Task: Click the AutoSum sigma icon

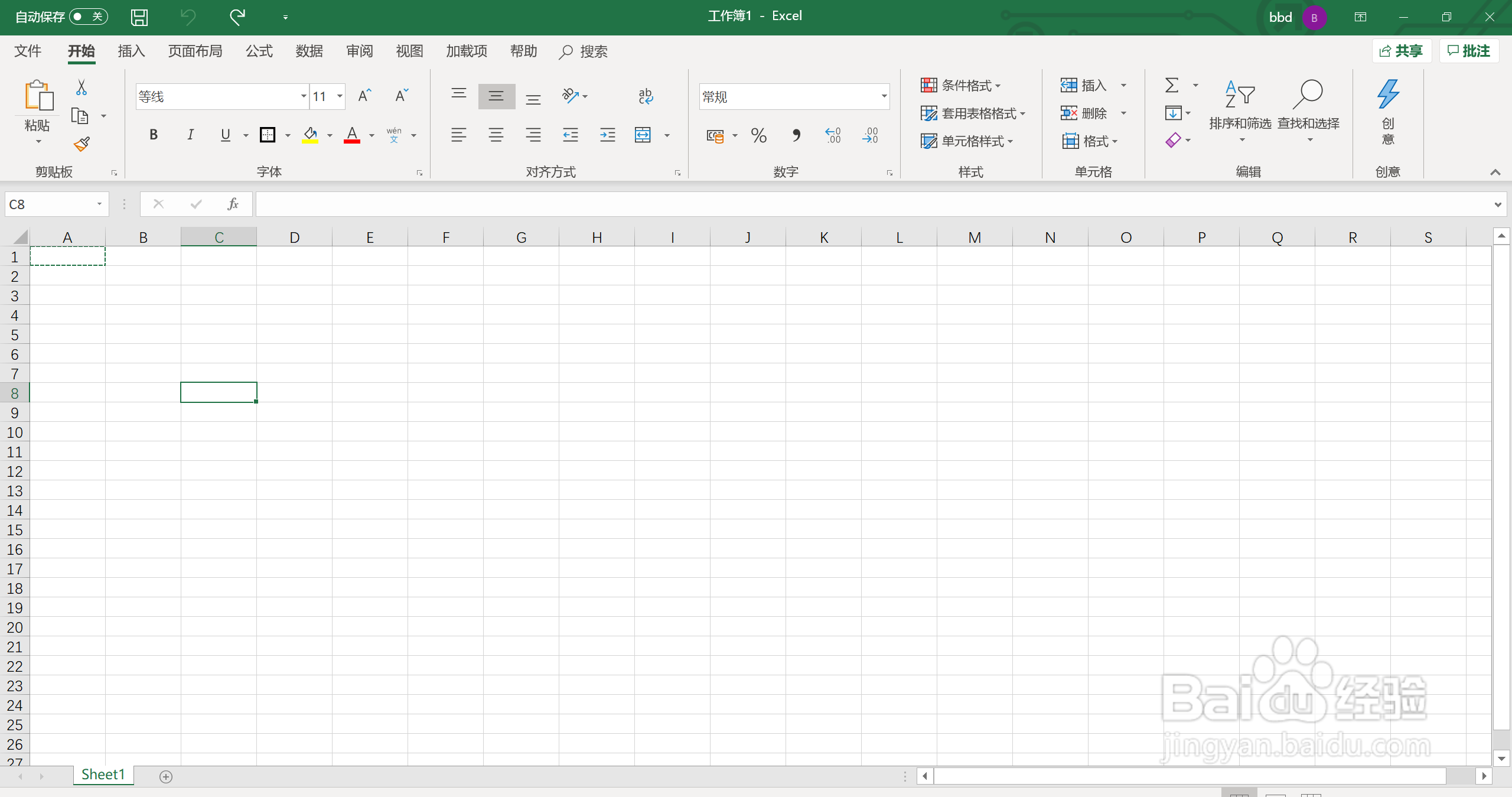Action: 1172,85
